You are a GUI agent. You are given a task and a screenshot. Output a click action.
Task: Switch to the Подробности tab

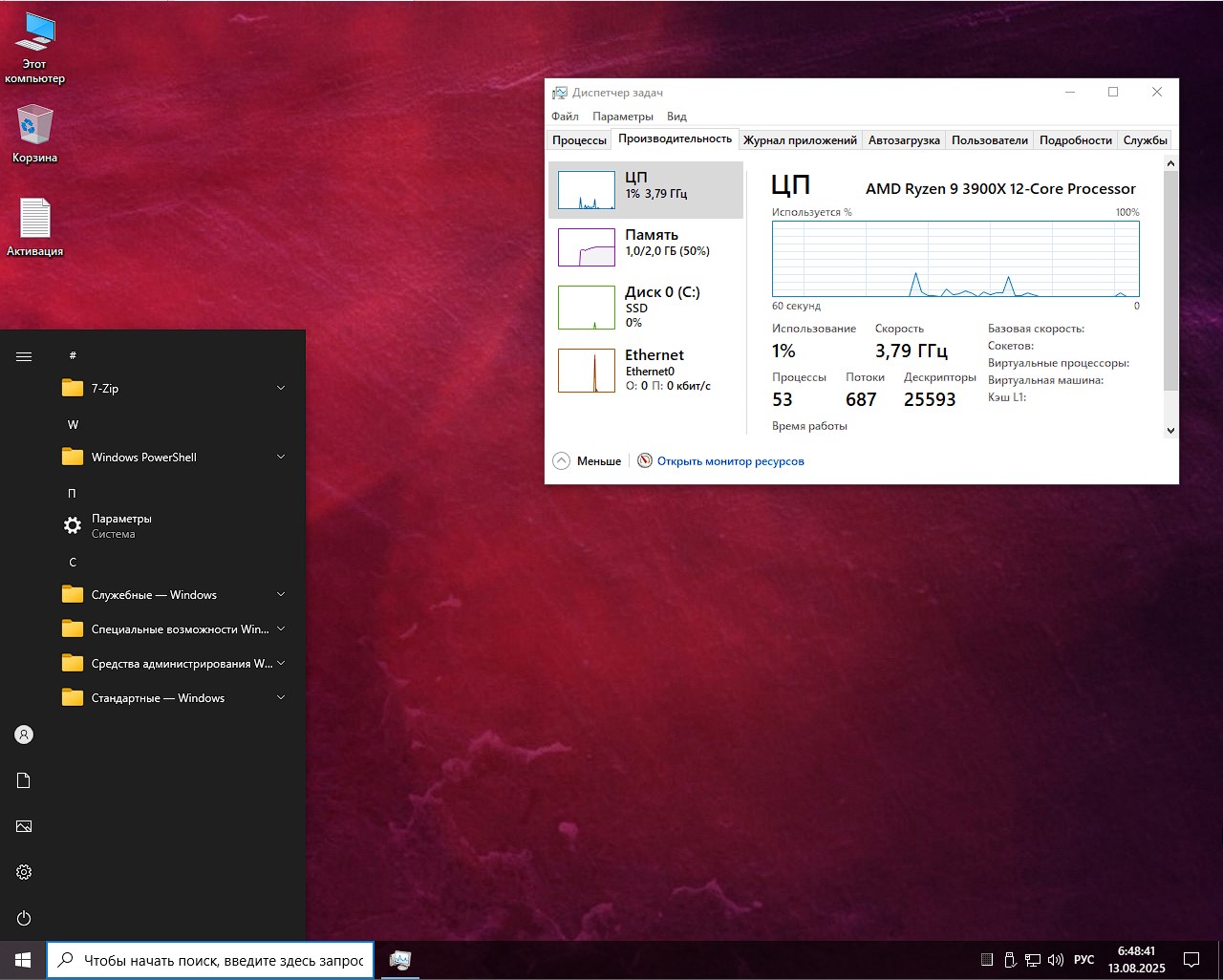(x=1076, y=140)
